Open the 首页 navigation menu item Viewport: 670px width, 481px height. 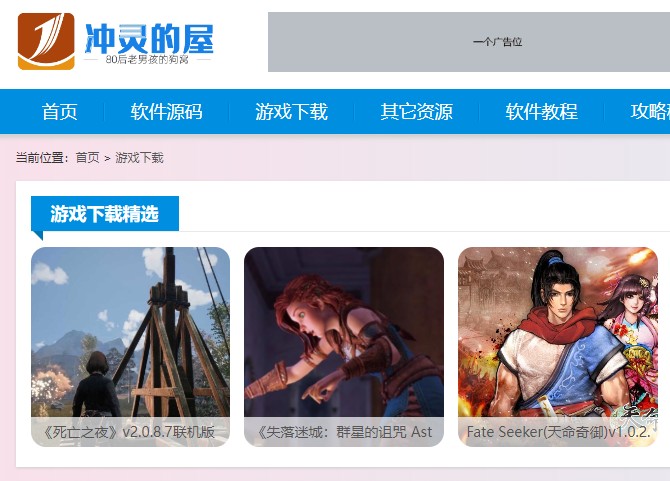59,112
